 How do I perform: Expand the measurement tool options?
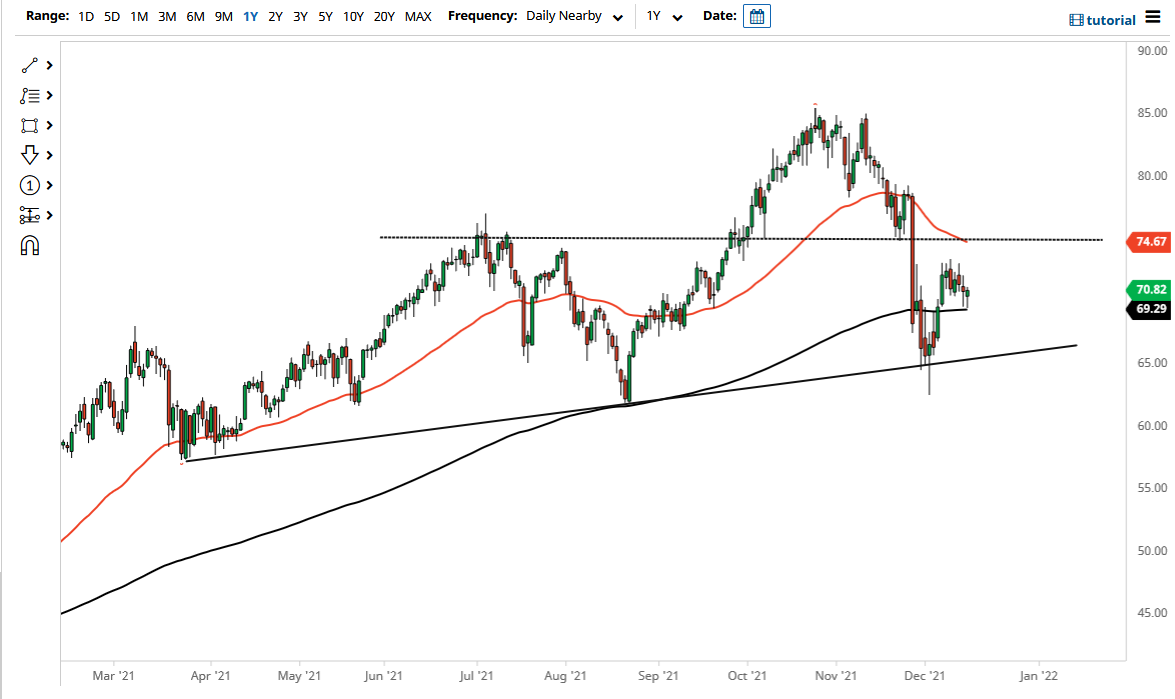pyautogui.click(x=49, y=215)
